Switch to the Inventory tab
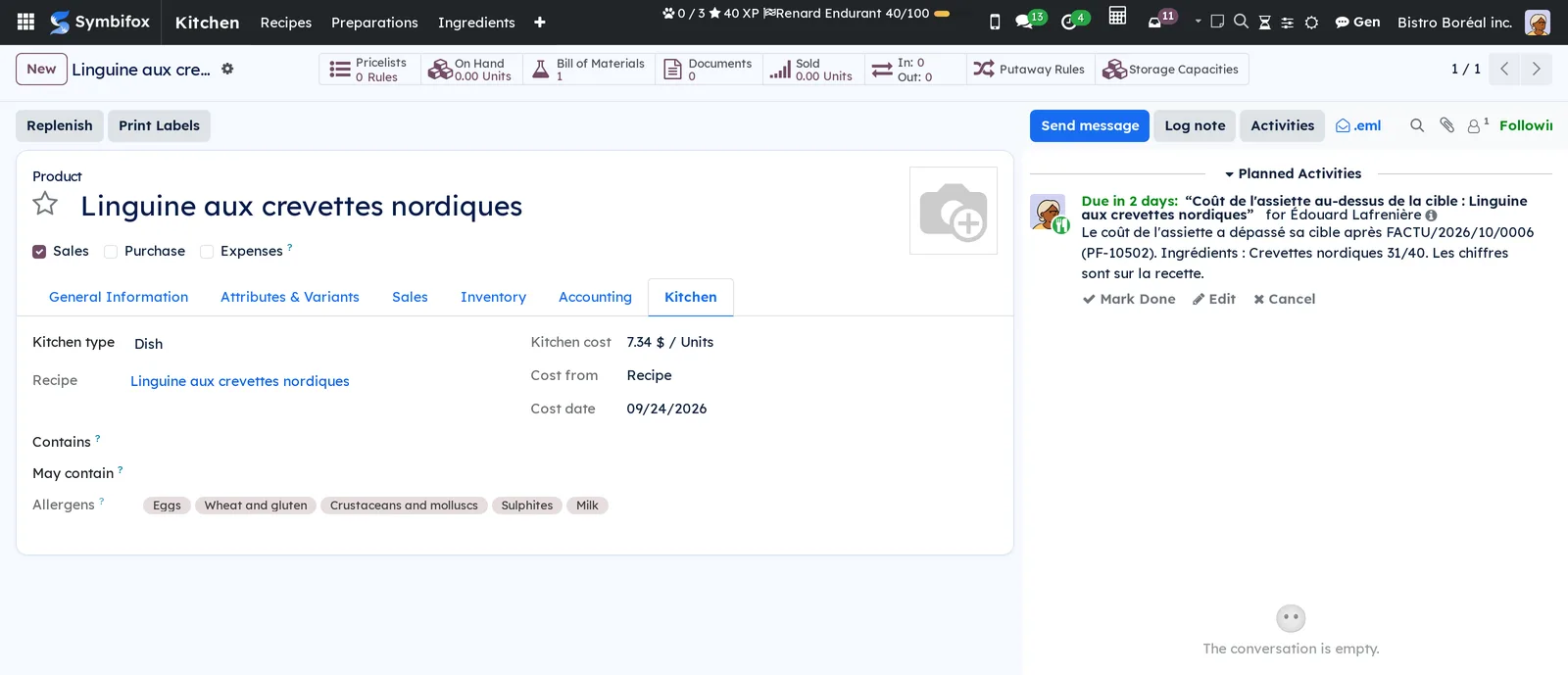Image resolution: width=1568 pixels, height=675 pixels. point(493,297)
